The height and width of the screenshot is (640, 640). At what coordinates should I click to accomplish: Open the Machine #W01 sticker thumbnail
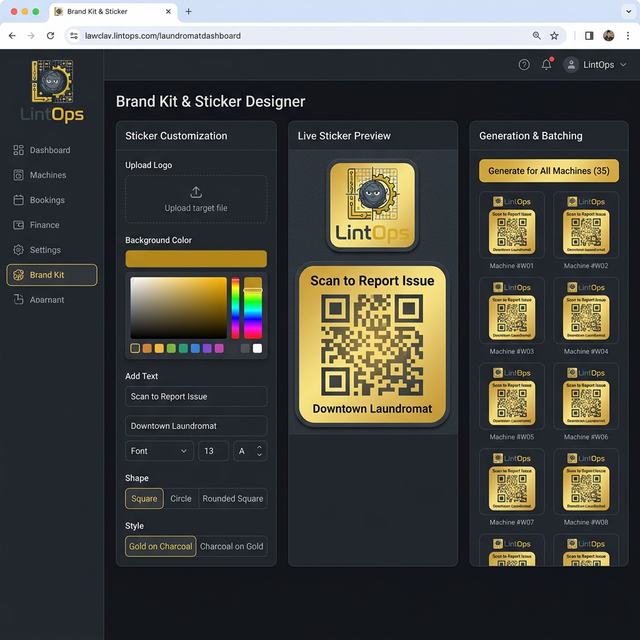(512, 225)
